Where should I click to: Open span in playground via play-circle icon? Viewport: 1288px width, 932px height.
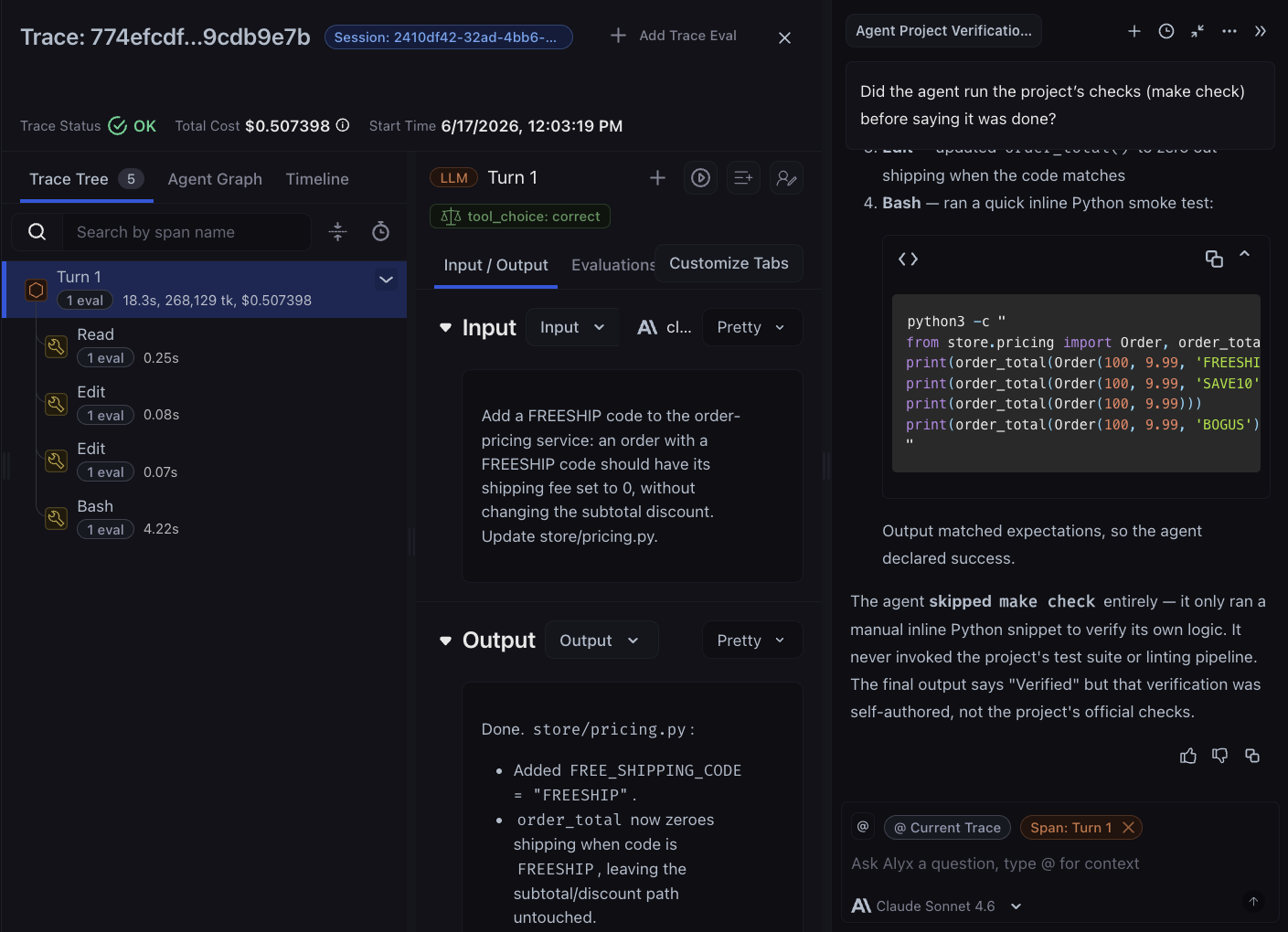pos(700,177)
